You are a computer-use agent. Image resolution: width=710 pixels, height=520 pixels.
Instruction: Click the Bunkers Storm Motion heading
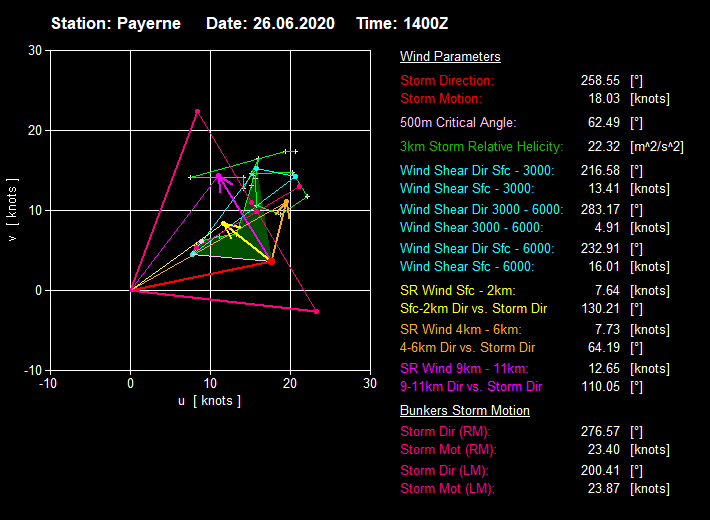[x=465, y=410]
